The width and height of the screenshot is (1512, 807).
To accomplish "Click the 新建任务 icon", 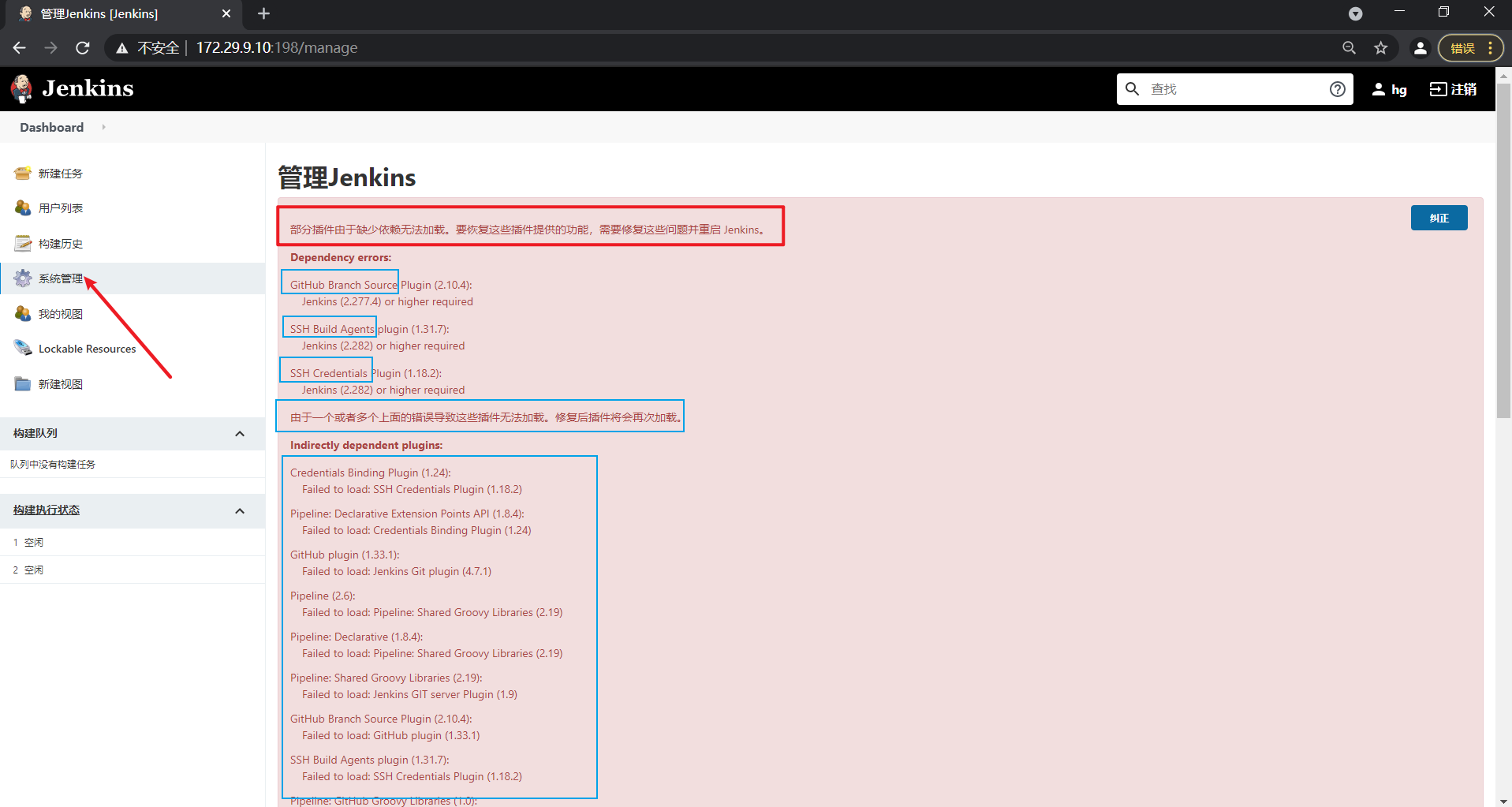I will [23, 174].
